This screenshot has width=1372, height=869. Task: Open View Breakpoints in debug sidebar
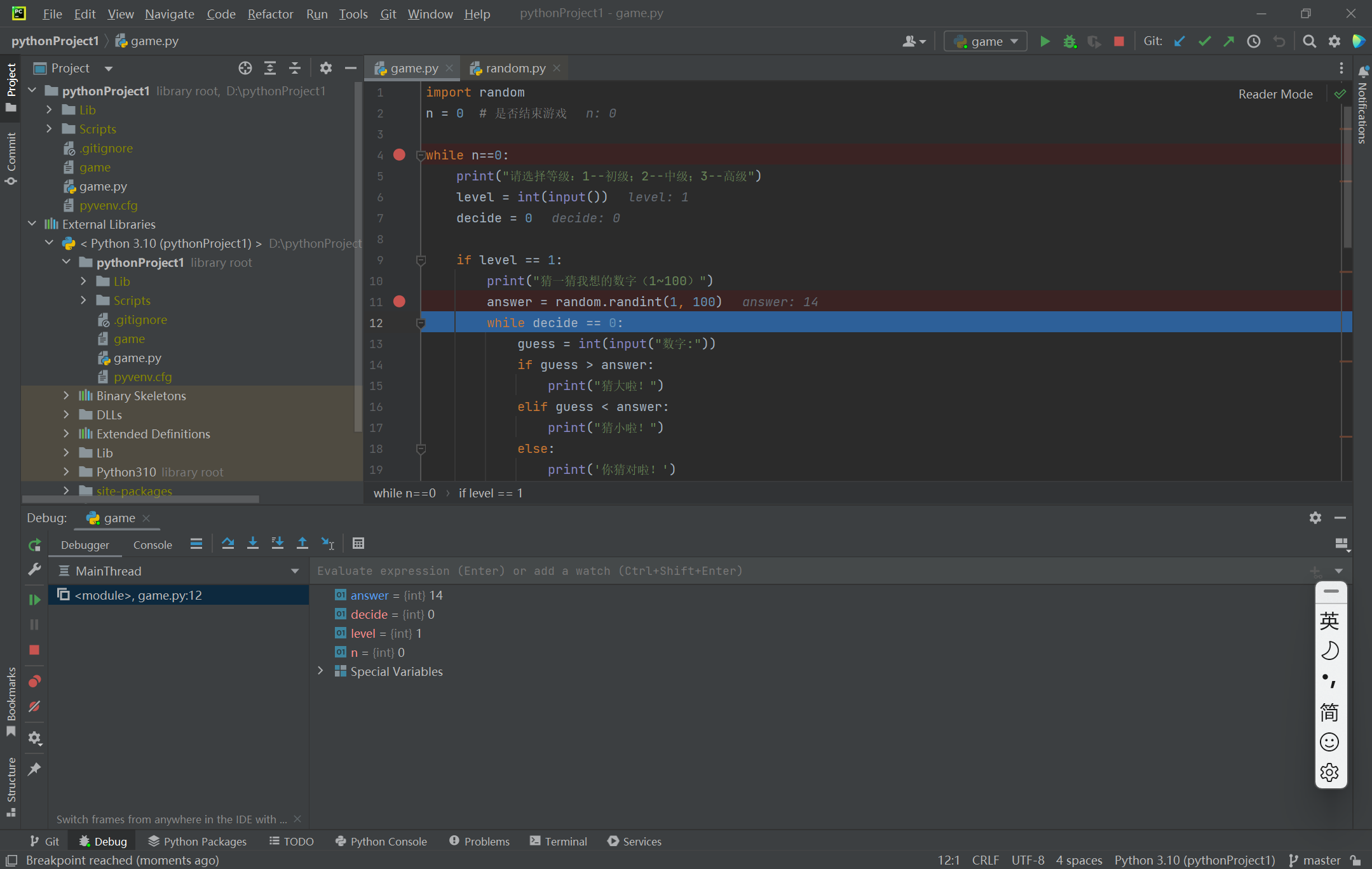coord(34,682)
